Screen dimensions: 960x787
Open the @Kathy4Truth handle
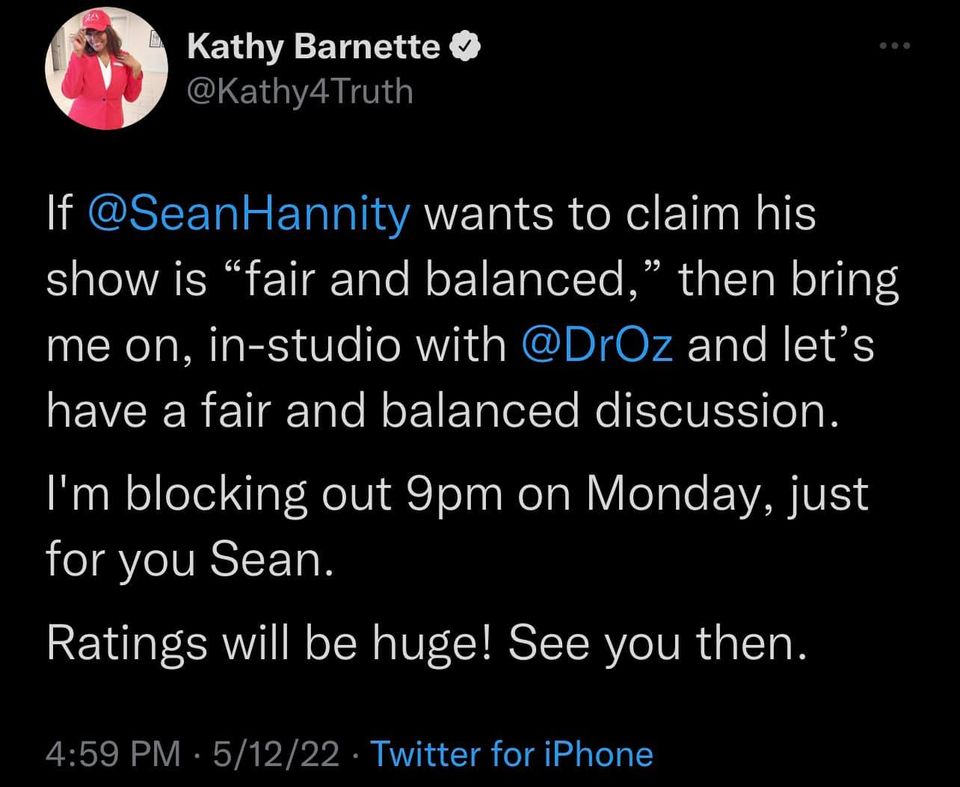[x=299, y=91]
